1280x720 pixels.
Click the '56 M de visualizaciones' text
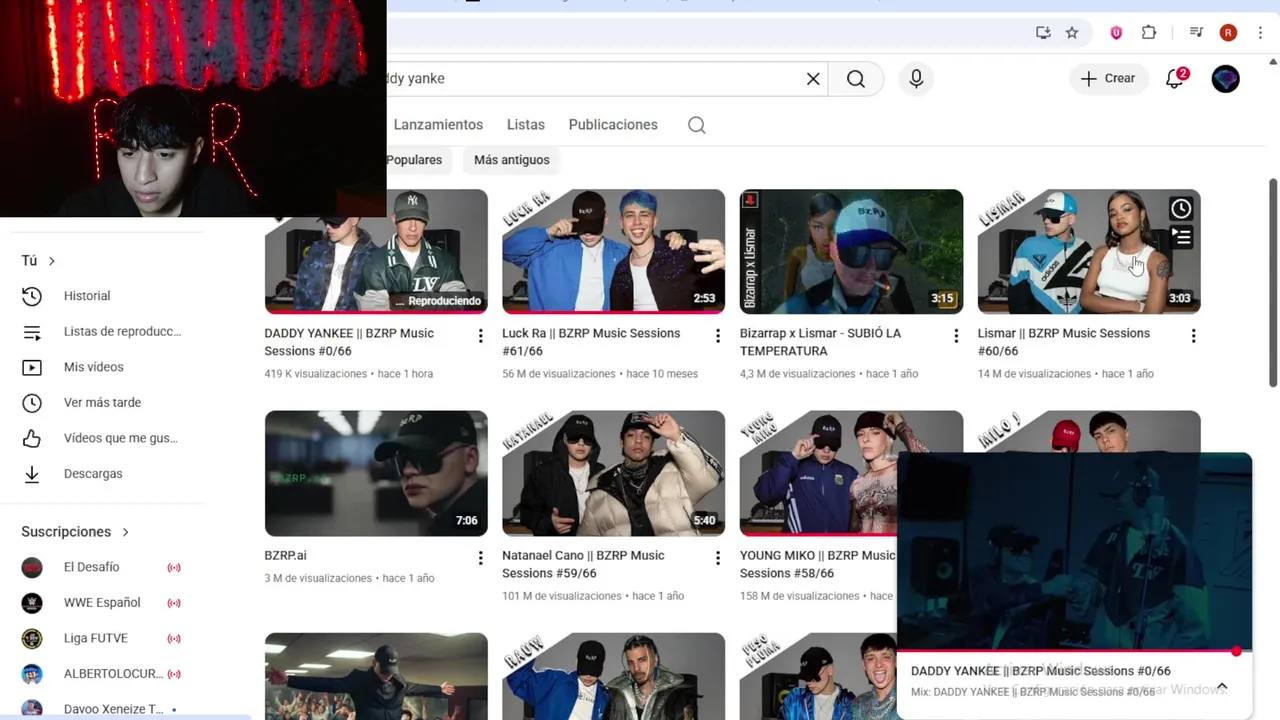point(559,374)
